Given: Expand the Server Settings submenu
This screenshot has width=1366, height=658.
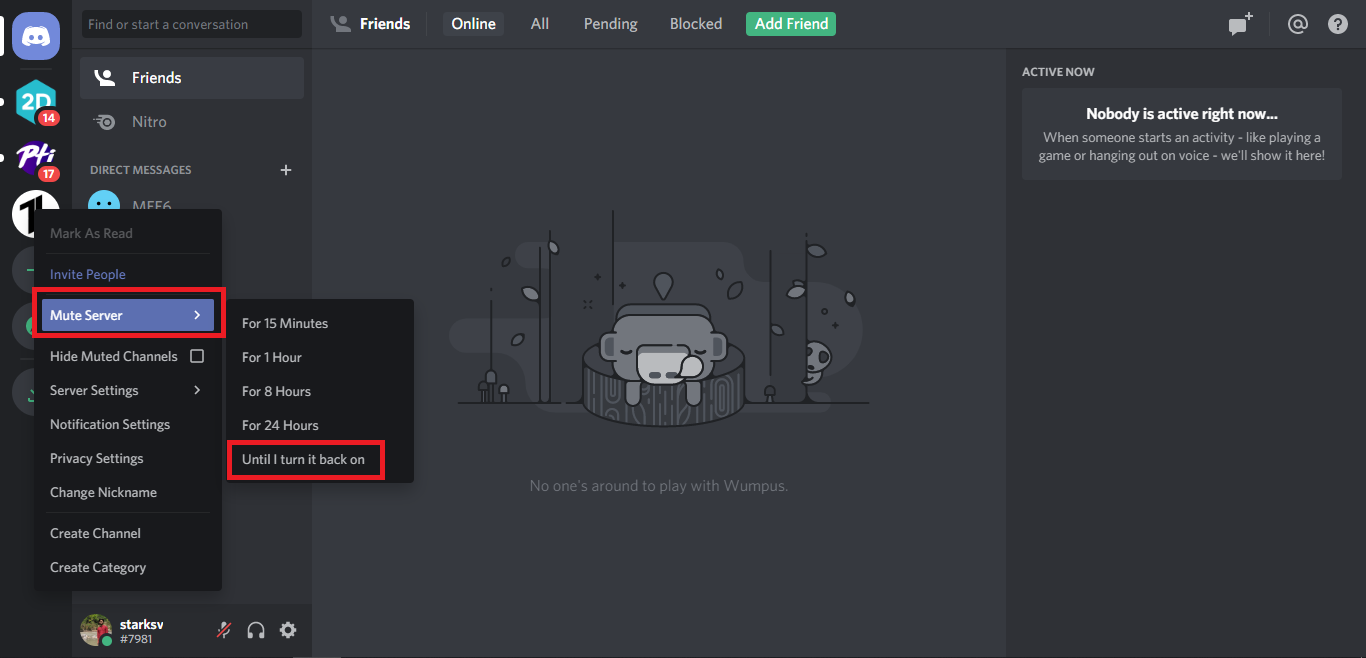Looking at the screenshot, I should [127, 390].
